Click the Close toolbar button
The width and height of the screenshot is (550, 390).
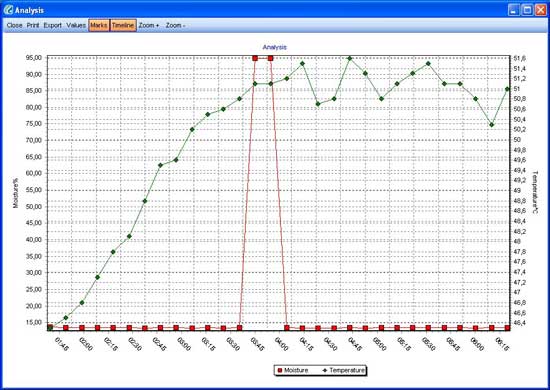(x=14, y=25)
